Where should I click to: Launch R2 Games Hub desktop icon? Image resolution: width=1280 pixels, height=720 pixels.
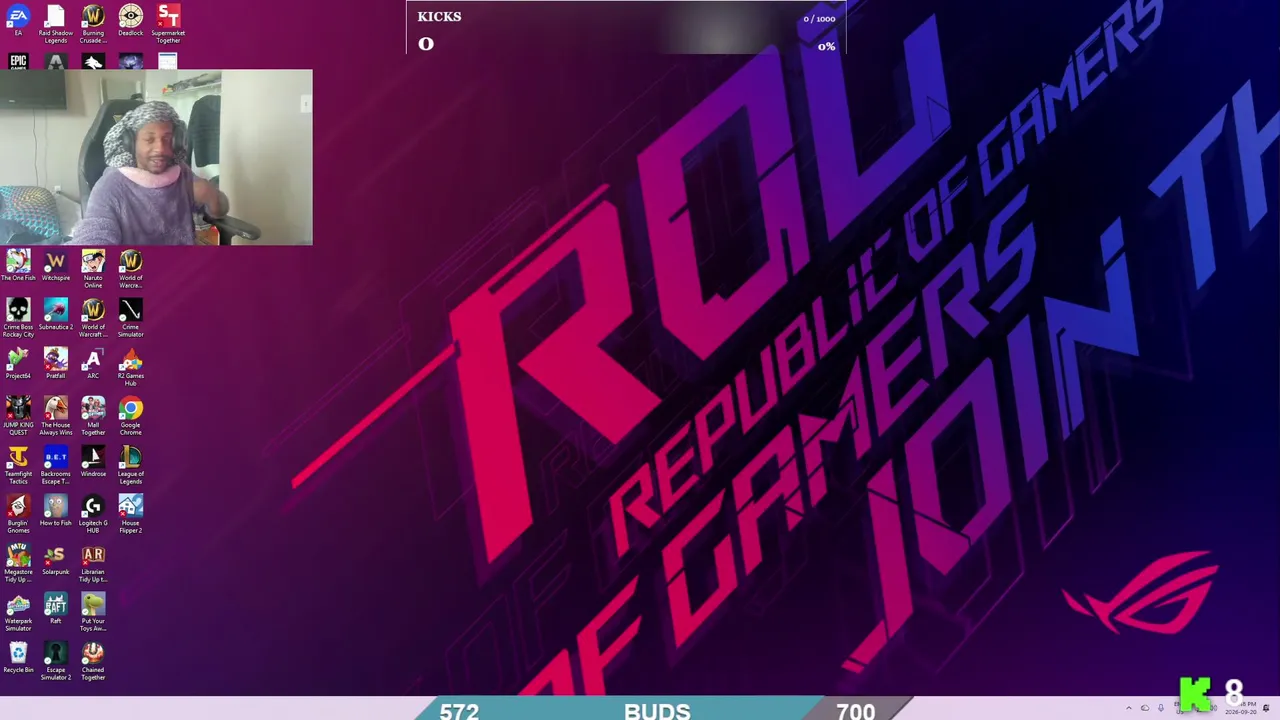[x=131, y=367]
